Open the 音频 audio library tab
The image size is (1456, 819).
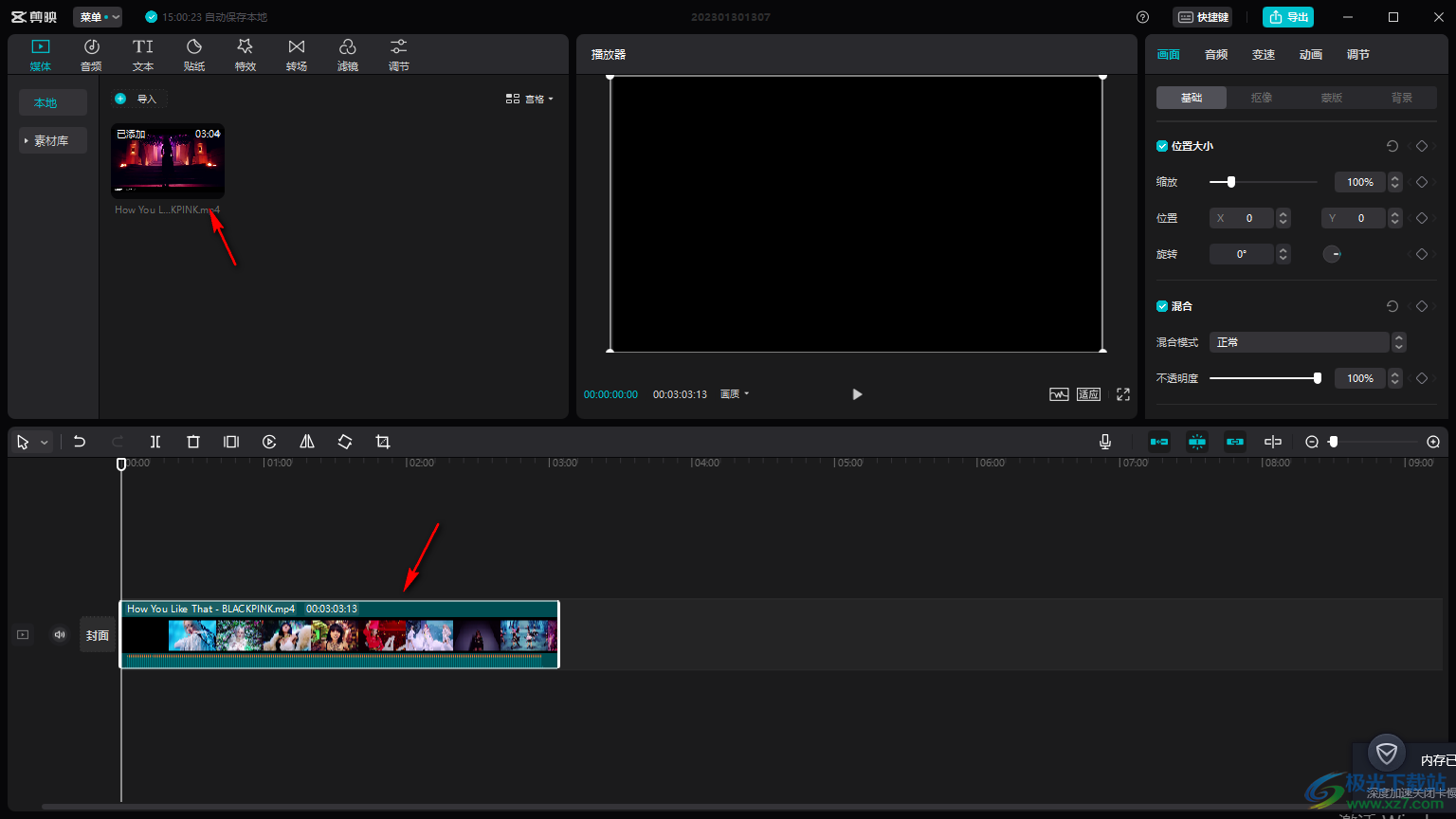pyautogui.click(x=91, y=55)
